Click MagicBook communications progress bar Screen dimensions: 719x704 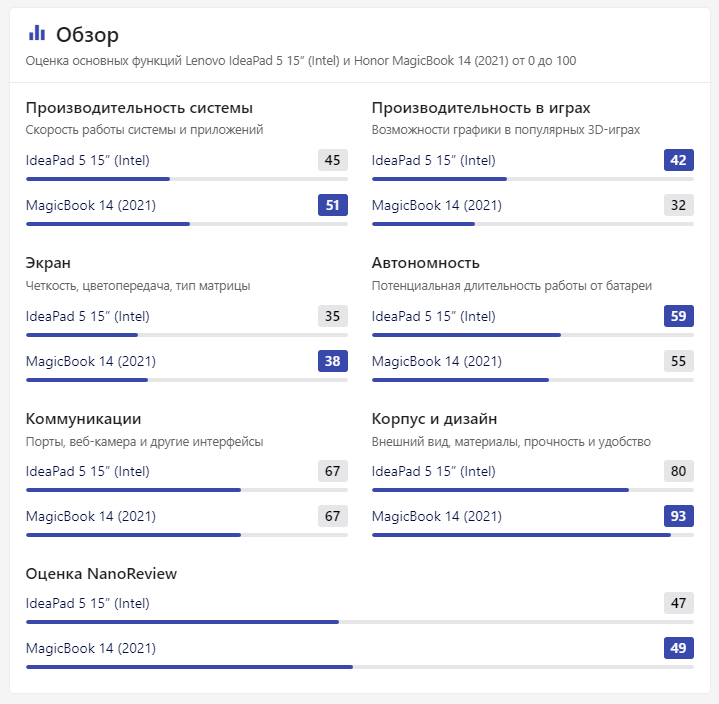pos(187,535)
